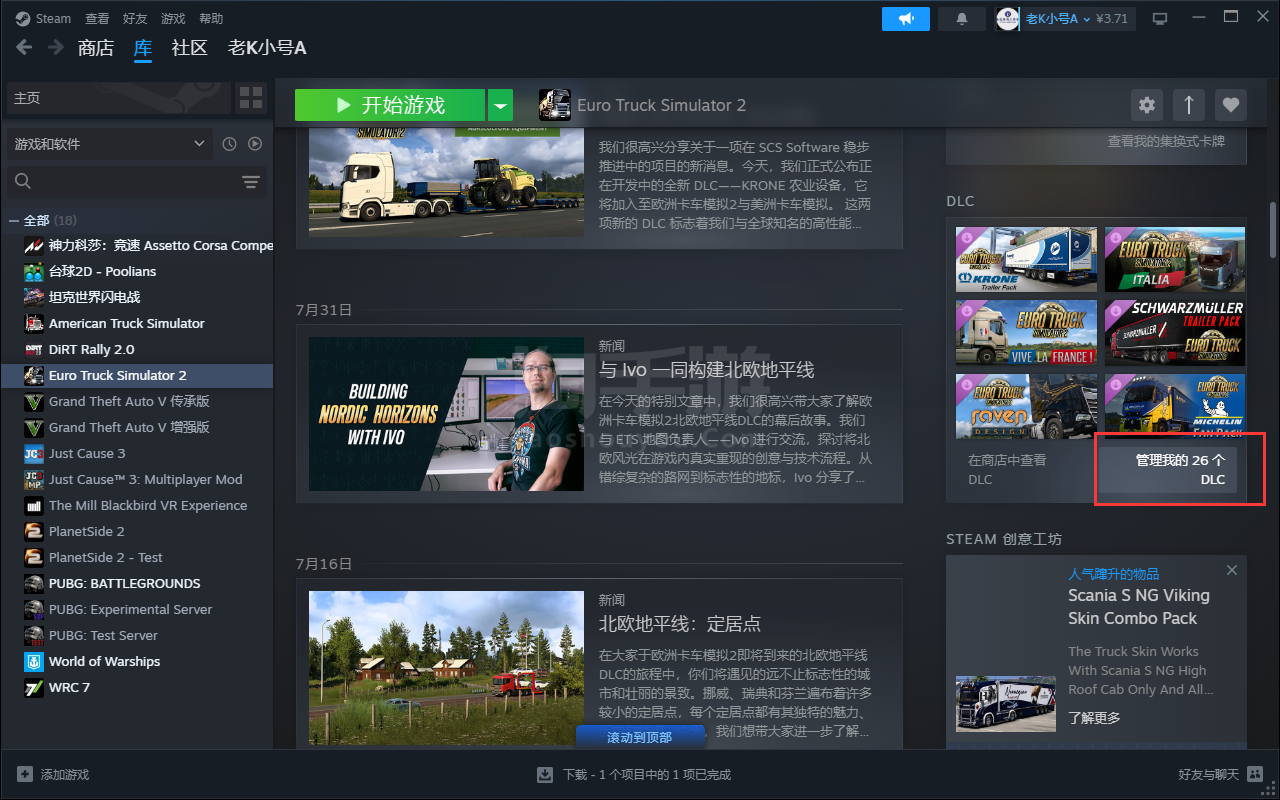The width and height of the screenshot is (1280, 800).
Task: Collapse the 全部 games category
Action: (x=14, y=220)
